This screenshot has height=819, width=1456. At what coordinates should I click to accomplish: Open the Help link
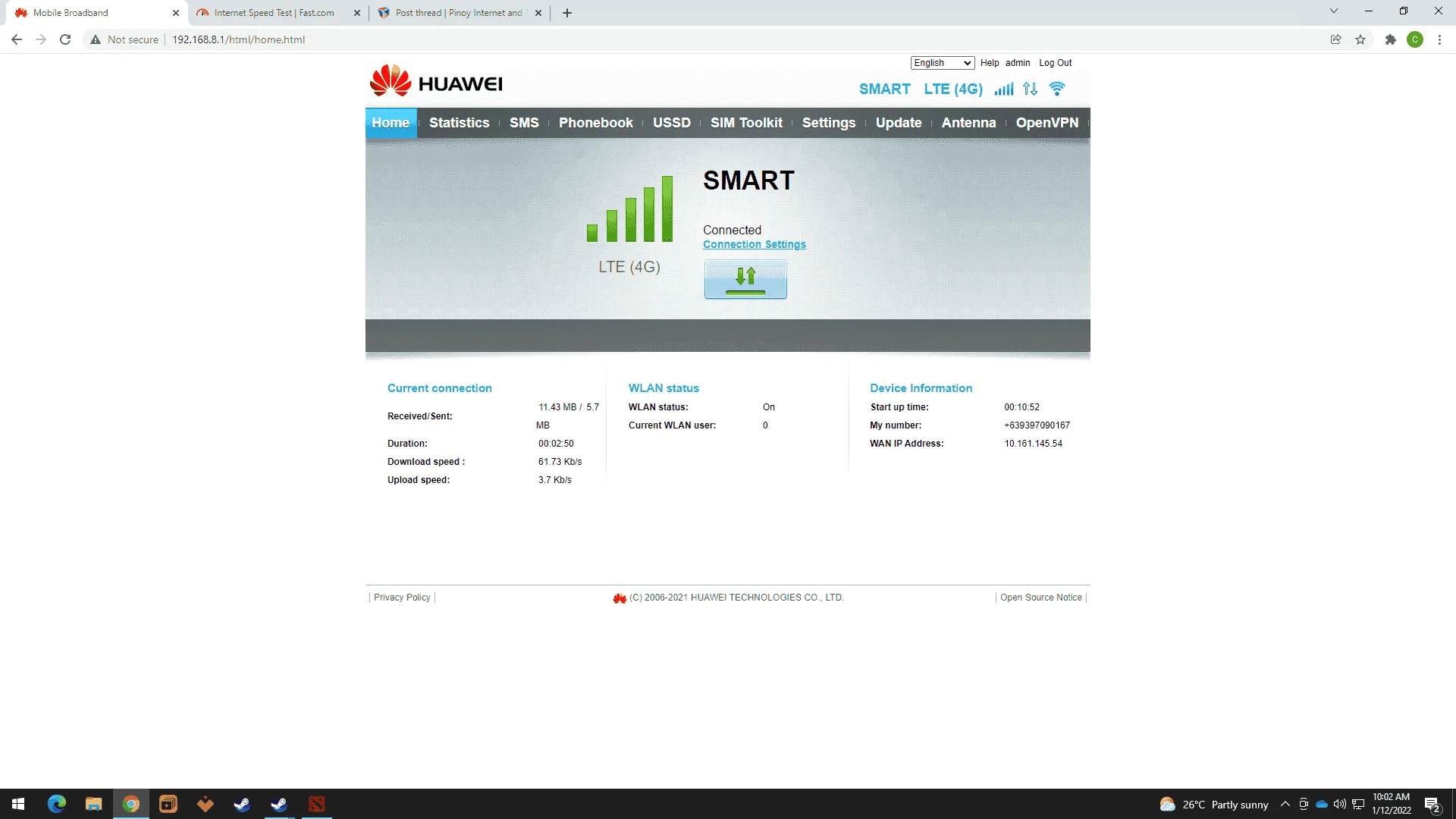click(x=990, y=63)
